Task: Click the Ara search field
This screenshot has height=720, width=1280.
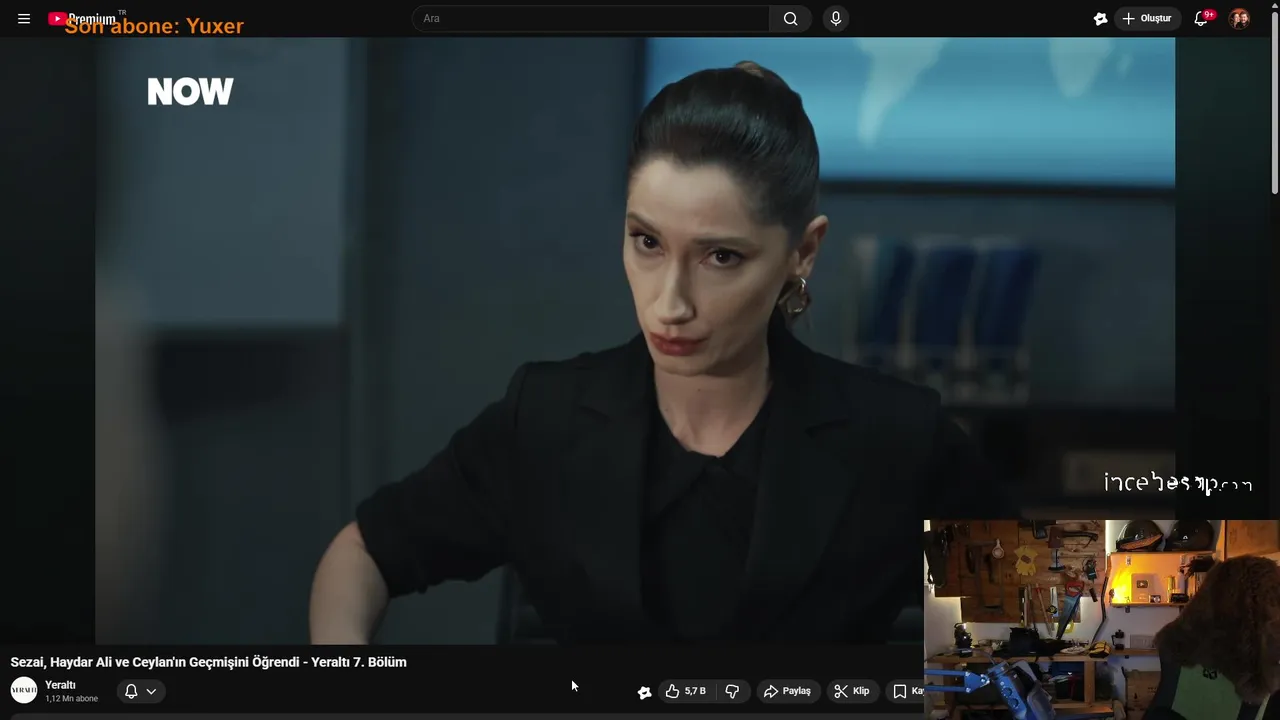Action: pos(590,19)
